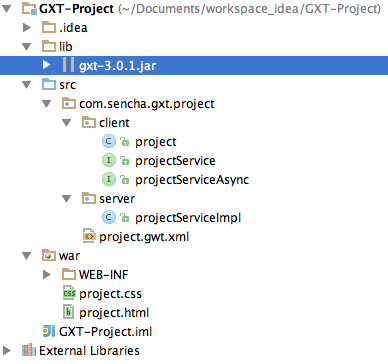Collapse the src folder arrow
The image size is (388, 364).
point(27,85)
